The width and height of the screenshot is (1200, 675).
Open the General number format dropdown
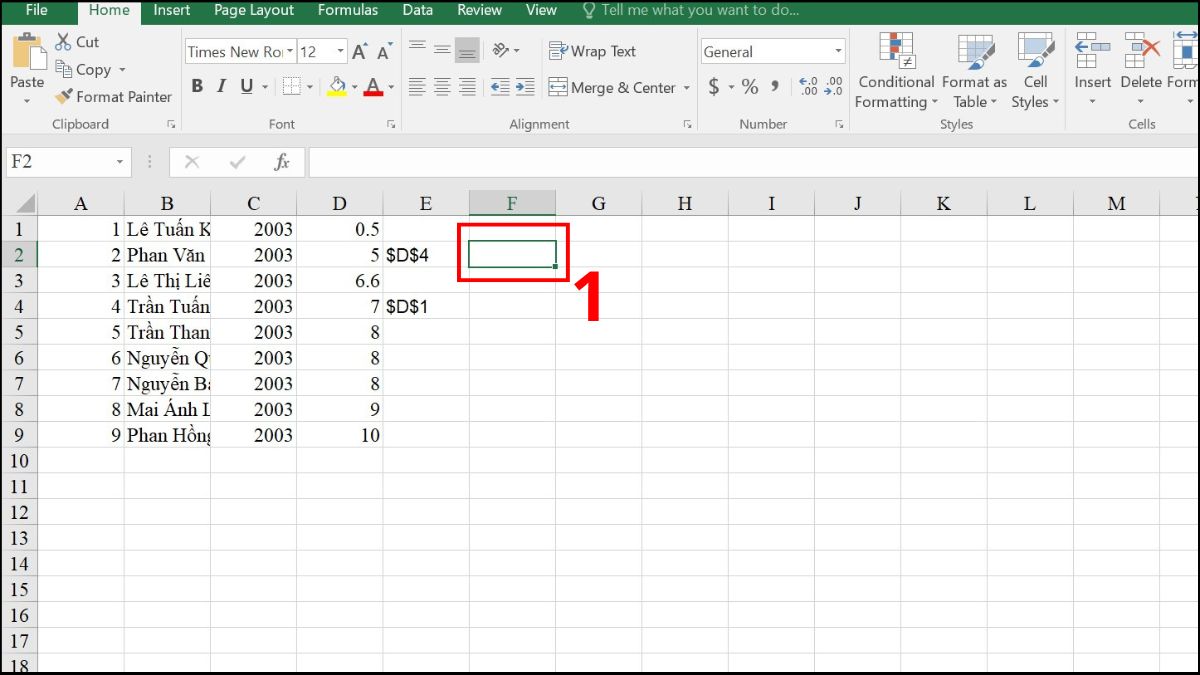(x=838, y=50)
